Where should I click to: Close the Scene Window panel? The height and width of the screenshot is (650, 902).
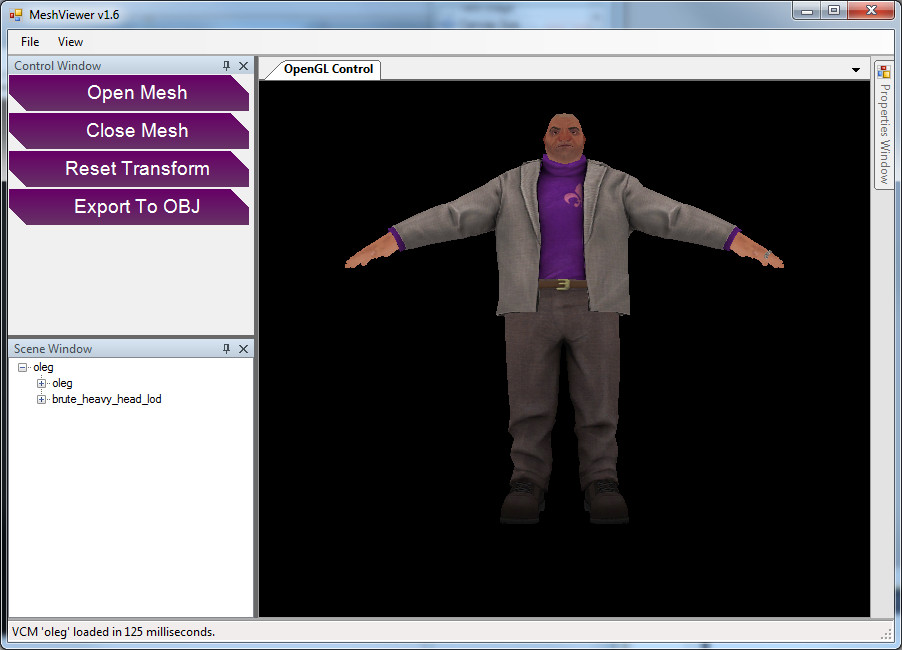tap(243, 349)
